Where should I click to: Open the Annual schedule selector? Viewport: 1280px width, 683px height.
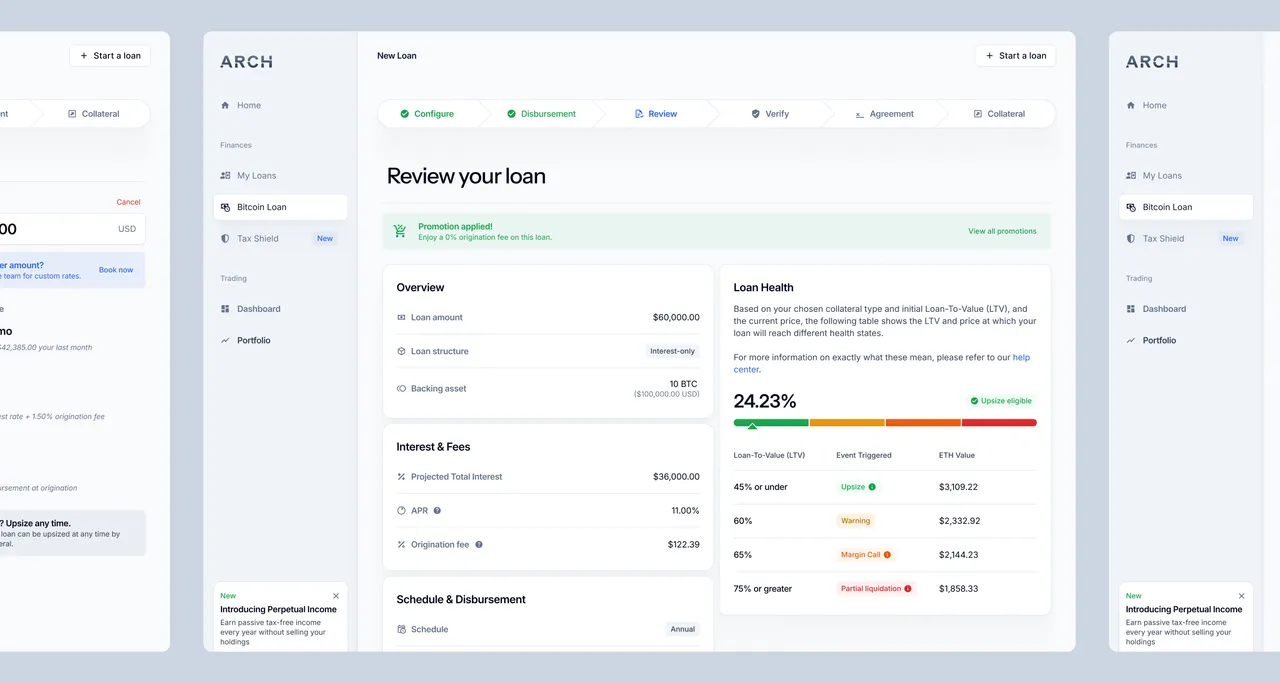tap(683, 629)
